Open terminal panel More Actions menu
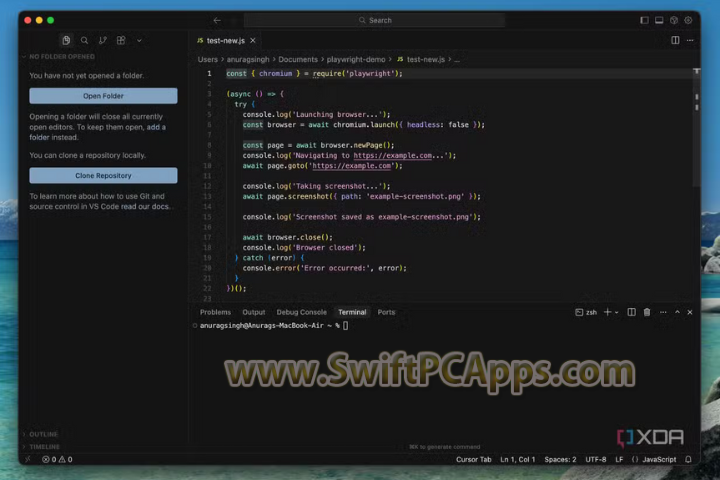The width and height of the screenshot is (720, 480). (663, 312)
